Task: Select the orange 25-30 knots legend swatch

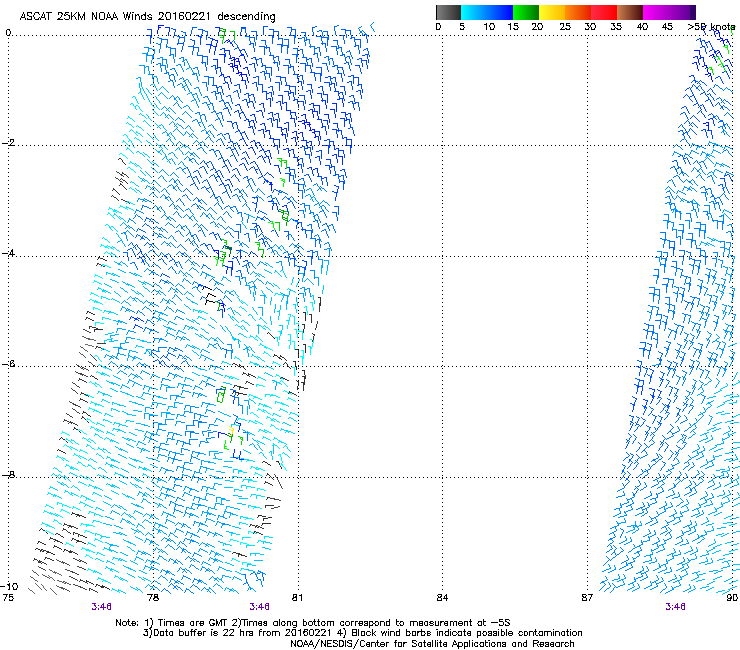Action: (578, 12)
